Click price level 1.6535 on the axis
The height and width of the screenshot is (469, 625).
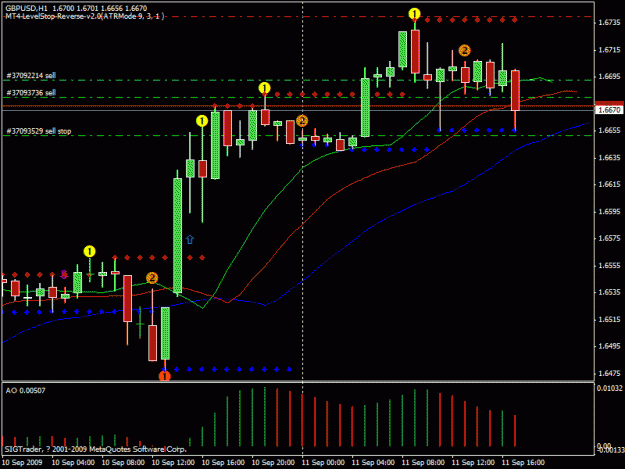(610, 292)
